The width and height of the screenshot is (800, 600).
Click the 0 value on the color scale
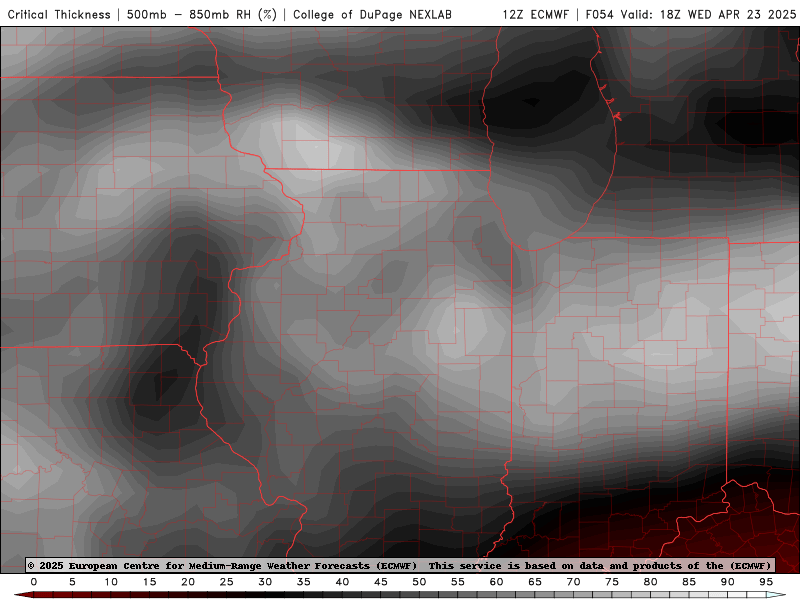coord(34,582)
